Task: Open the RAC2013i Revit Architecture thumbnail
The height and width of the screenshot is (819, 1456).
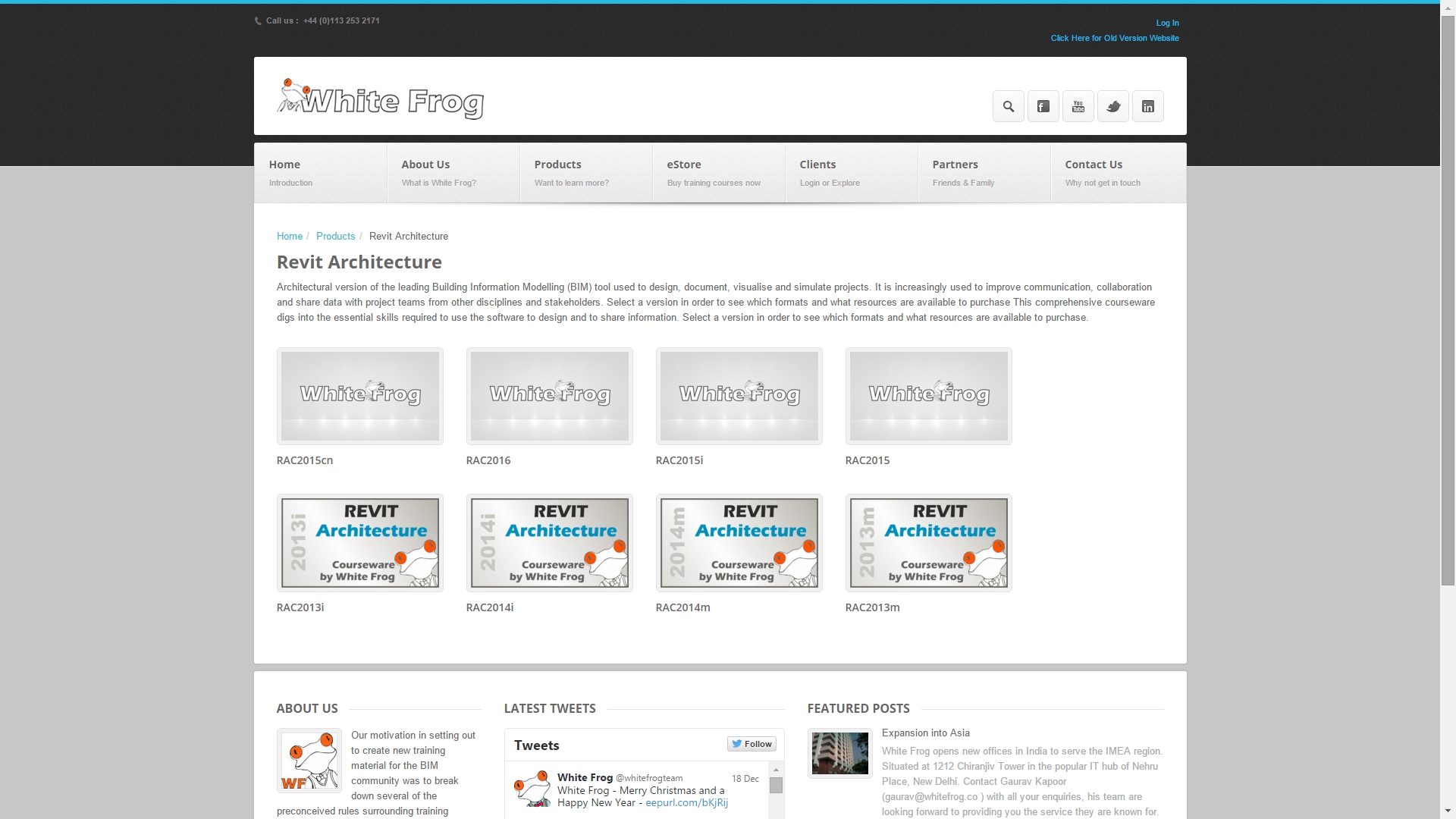Action: point(360,543)
